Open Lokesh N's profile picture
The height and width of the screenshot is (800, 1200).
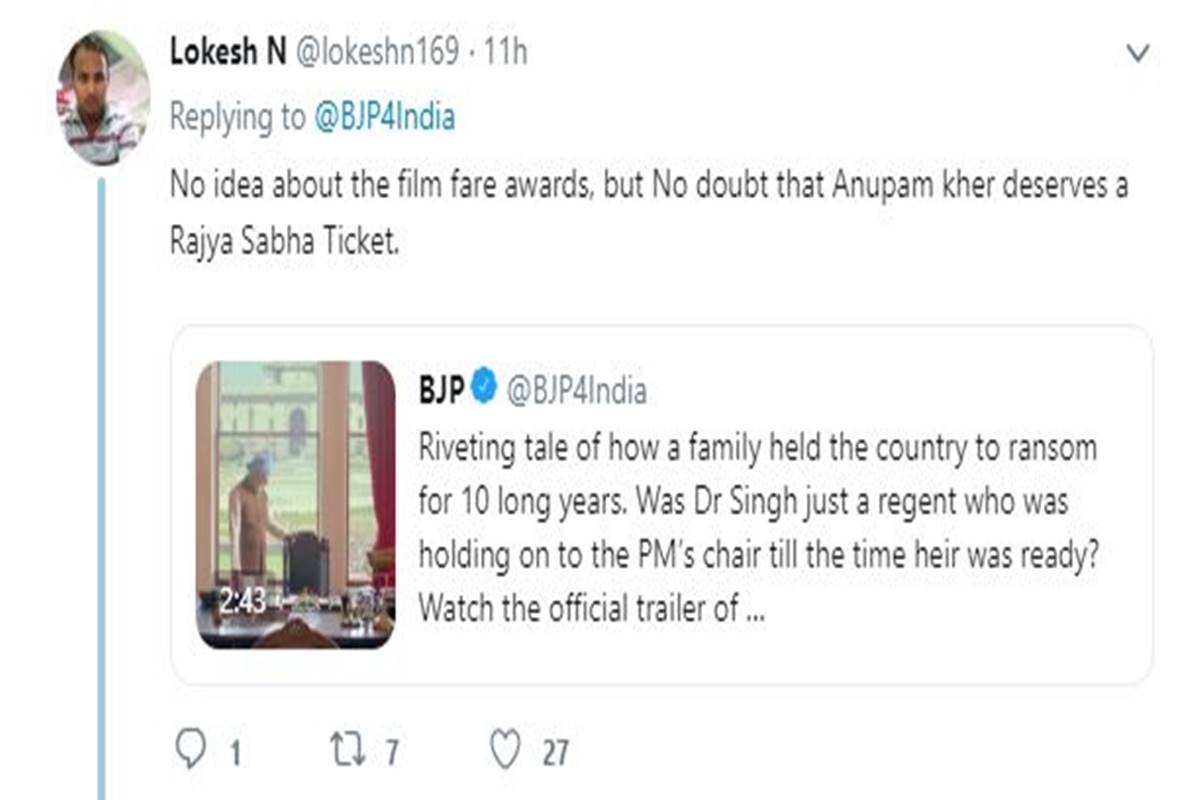103,98
